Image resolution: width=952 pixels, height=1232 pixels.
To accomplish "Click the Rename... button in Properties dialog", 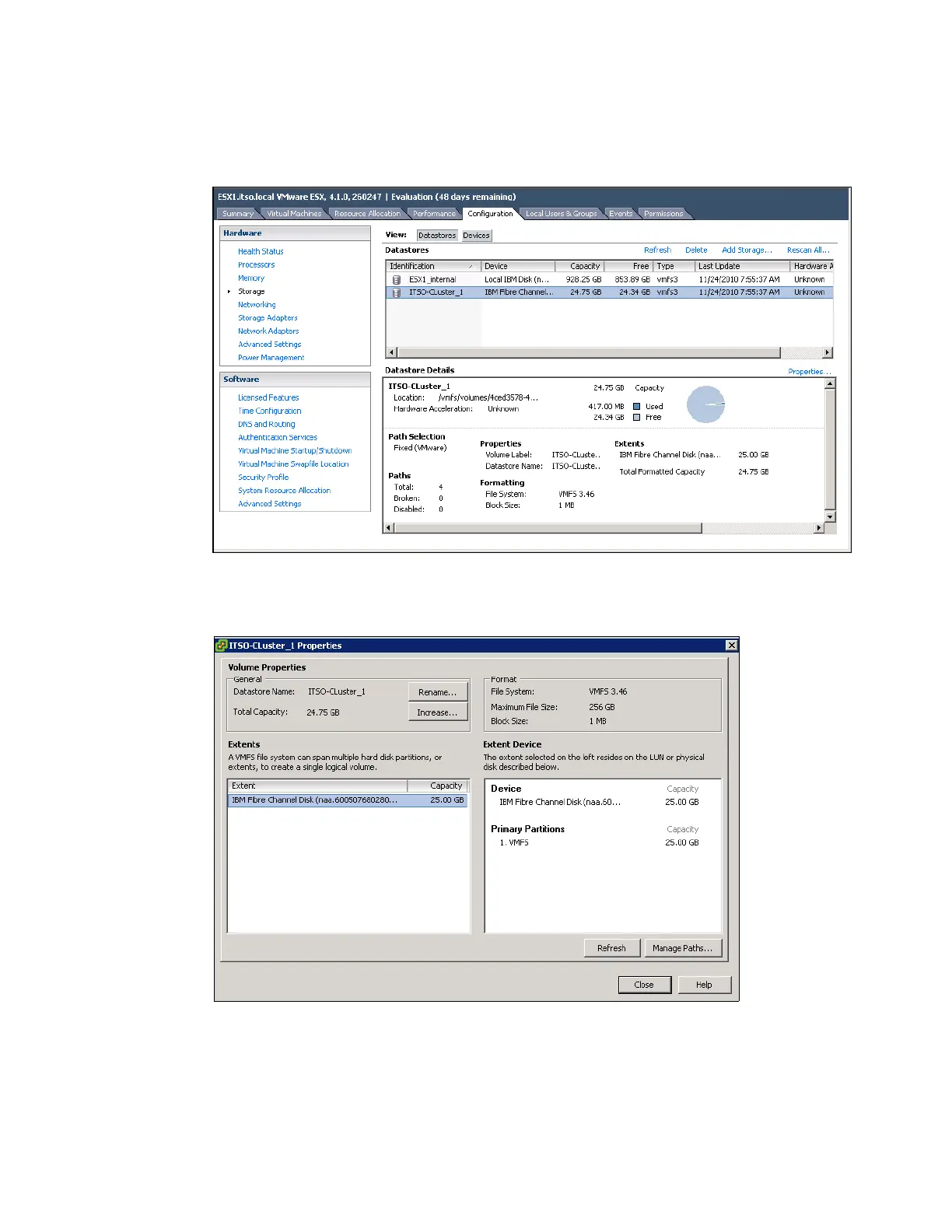I will point(437,691).
